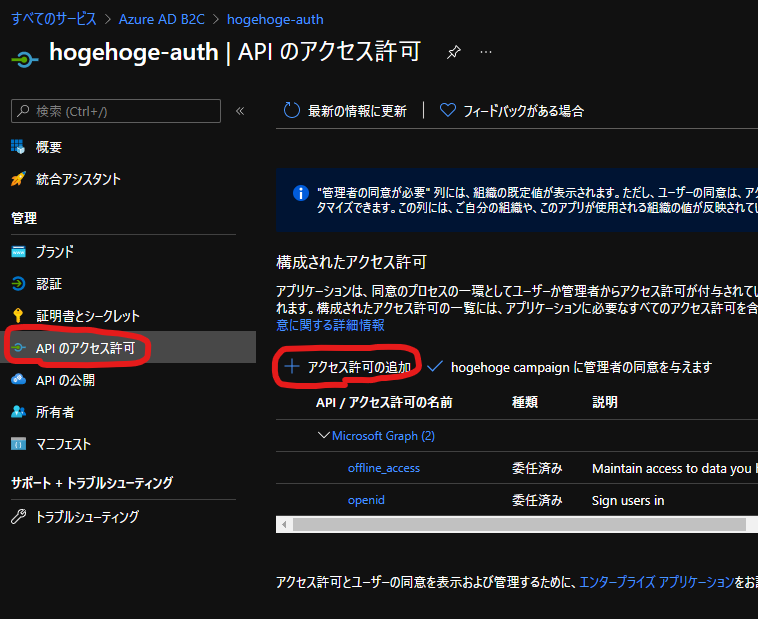Click API / アクセス許可の名前 column header

[x=384, y=402]
